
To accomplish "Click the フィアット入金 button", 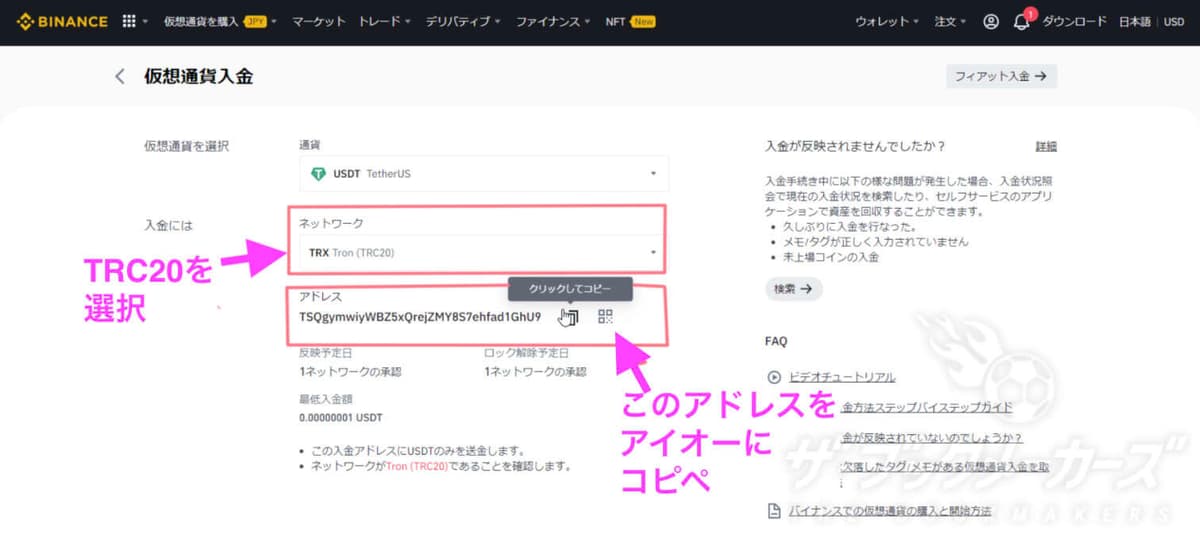I will click(x=1000, y=76).
